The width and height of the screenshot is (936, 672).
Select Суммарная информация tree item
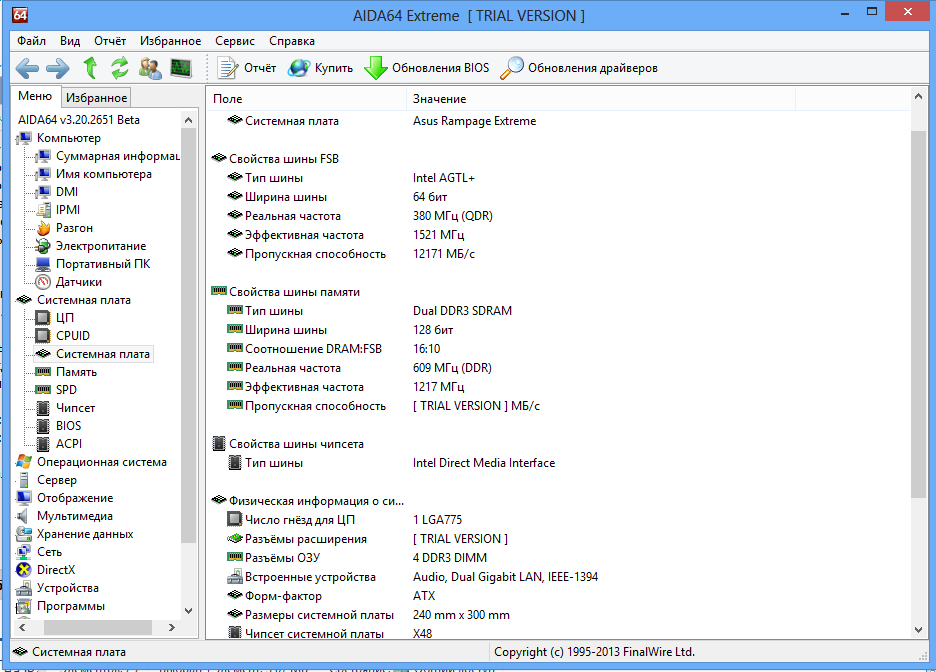(x=118, y=156)
